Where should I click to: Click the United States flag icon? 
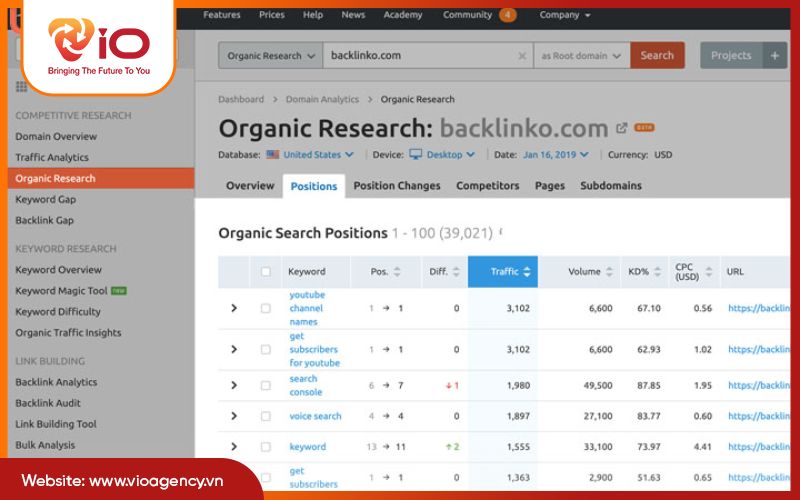coord(272,154)
